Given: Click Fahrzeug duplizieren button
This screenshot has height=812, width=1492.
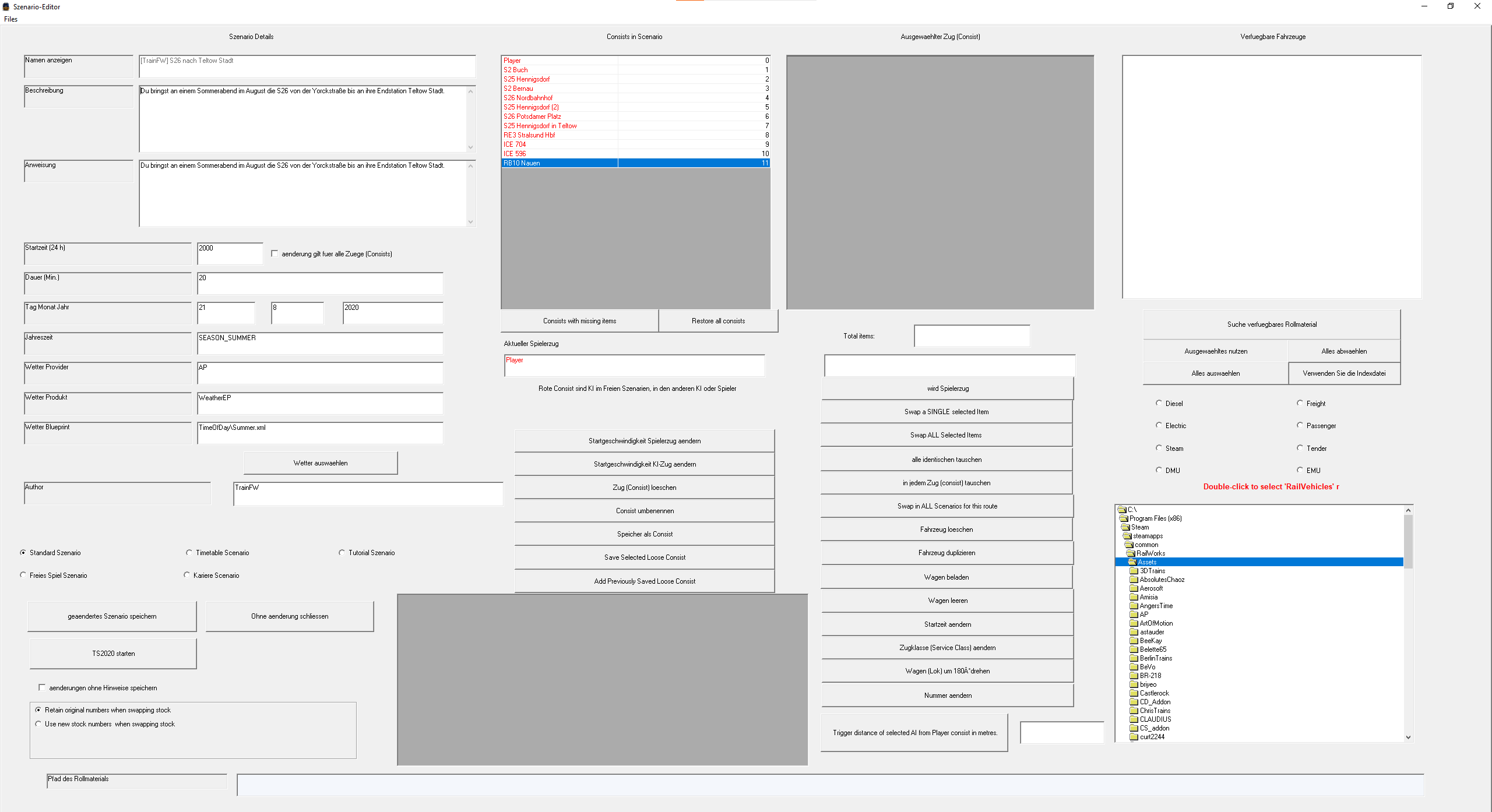Looking at the screenshot, I should tap(946, 553).
